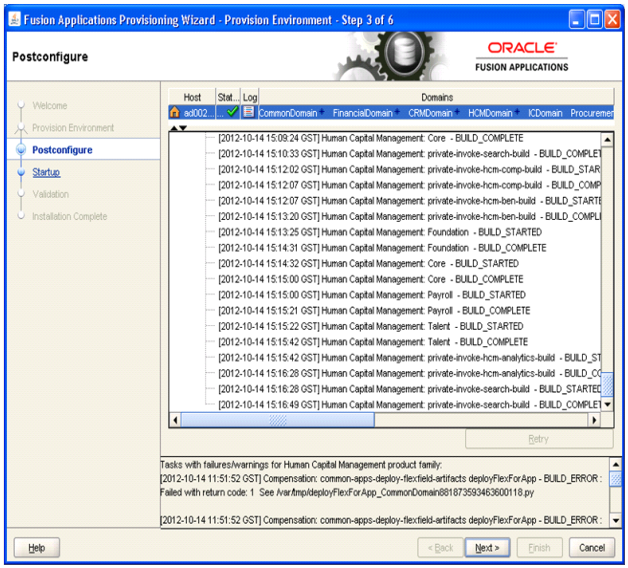Click the failures pane scroll down arrow
The width and height of the screenshot is (628, 568).
pos(616,520)
